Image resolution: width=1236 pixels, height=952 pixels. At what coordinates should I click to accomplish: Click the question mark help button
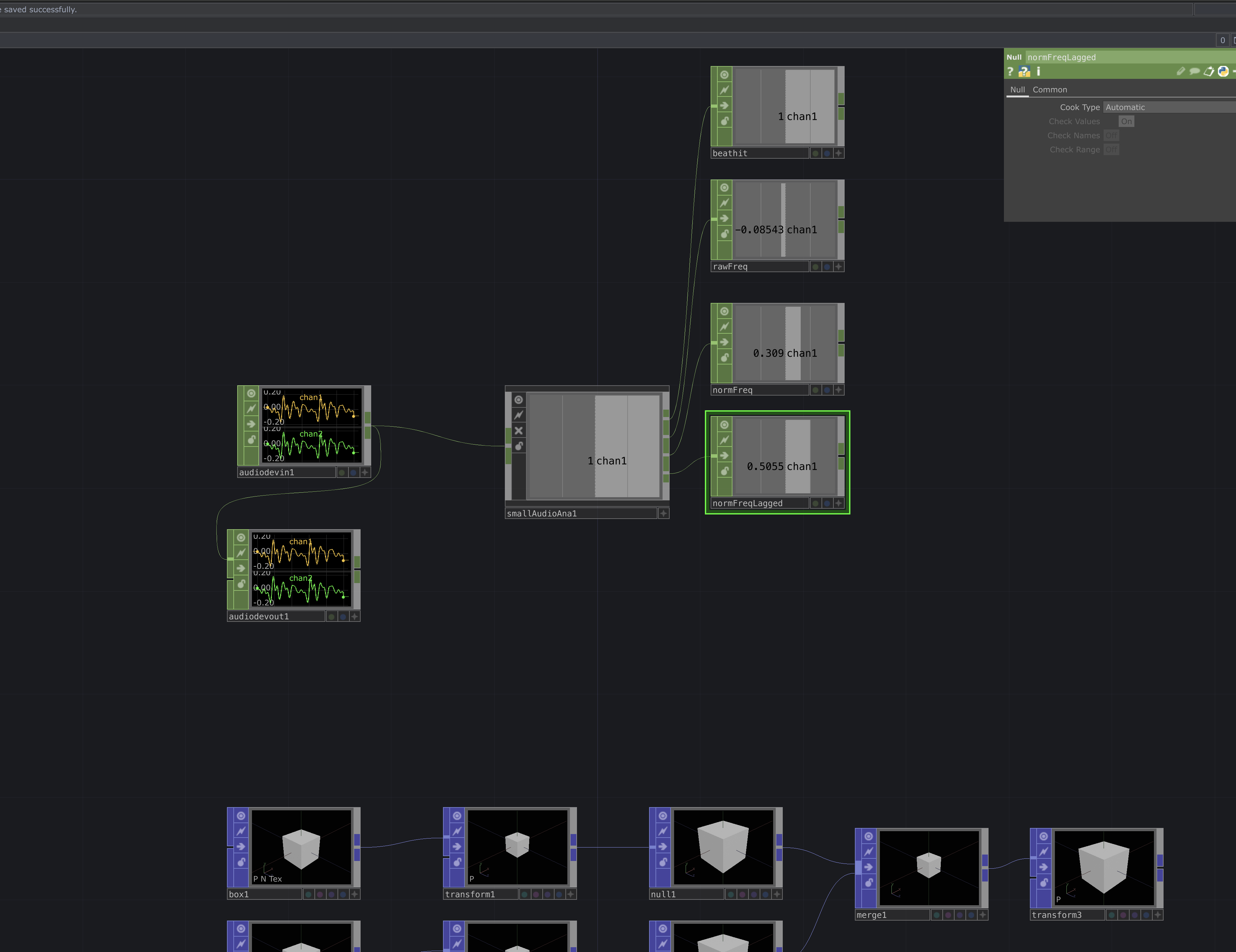coord(1011,71)
